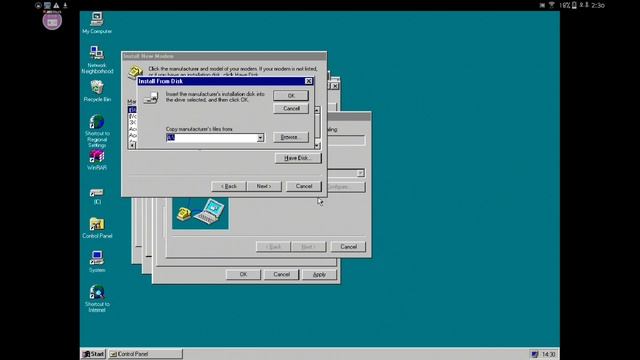
Task: Open the Copy manufacturer's files from dropdown
Action: coord(260,138)
